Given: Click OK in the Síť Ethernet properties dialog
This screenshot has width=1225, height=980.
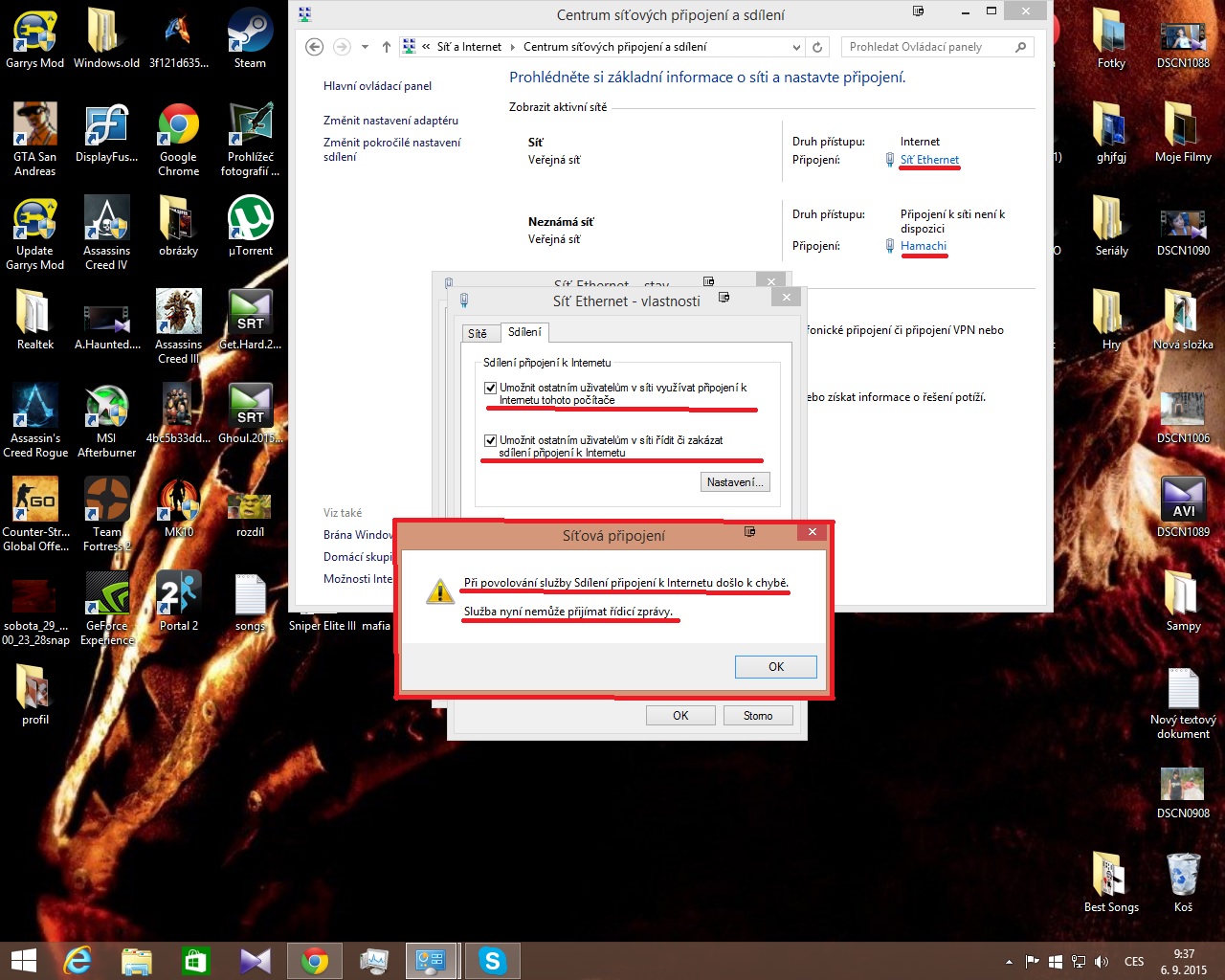Looking at the screenshot, I should pos(680,716).
